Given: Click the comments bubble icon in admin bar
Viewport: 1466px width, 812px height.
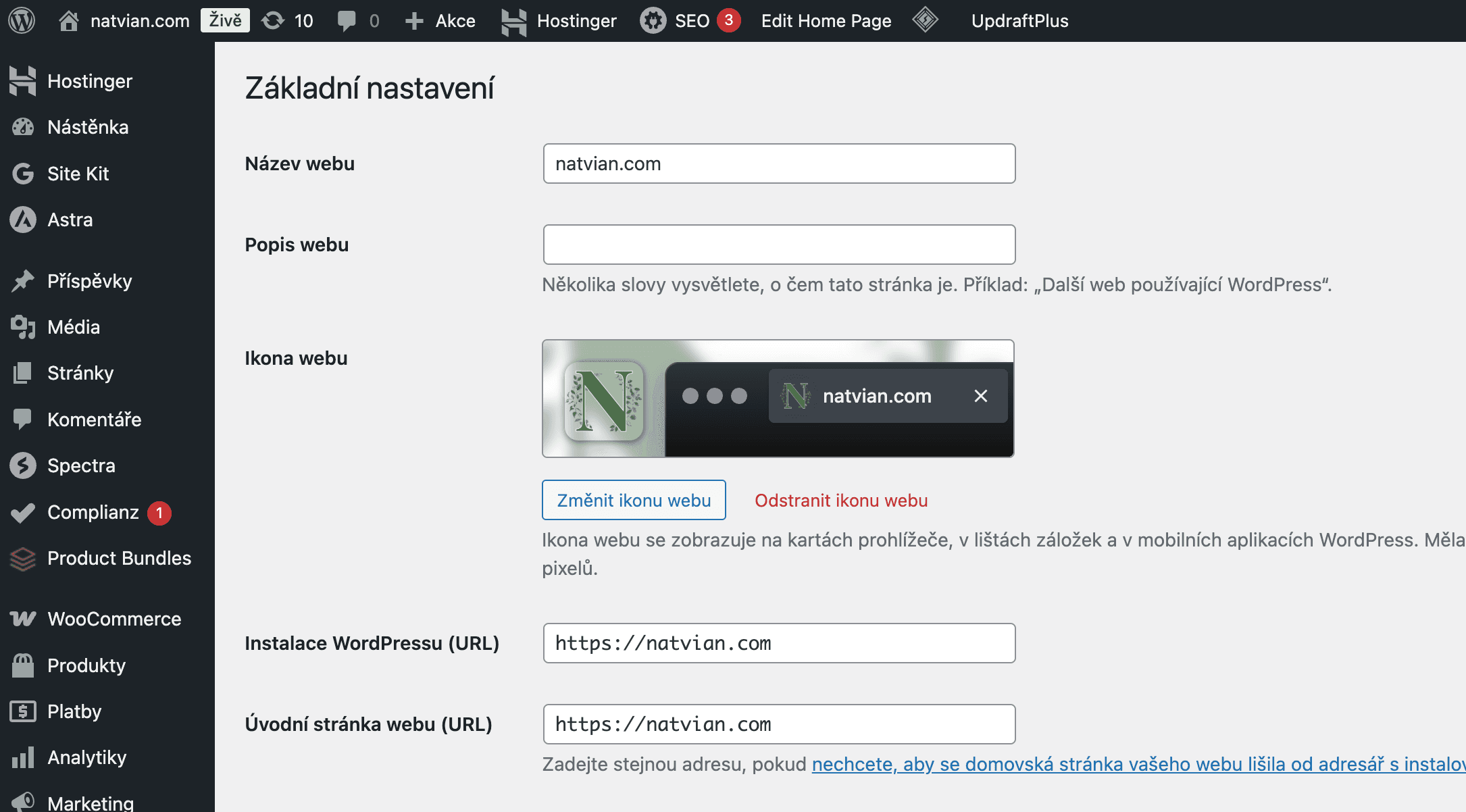Looking at the screenshot, I should (x=347, y=20).
